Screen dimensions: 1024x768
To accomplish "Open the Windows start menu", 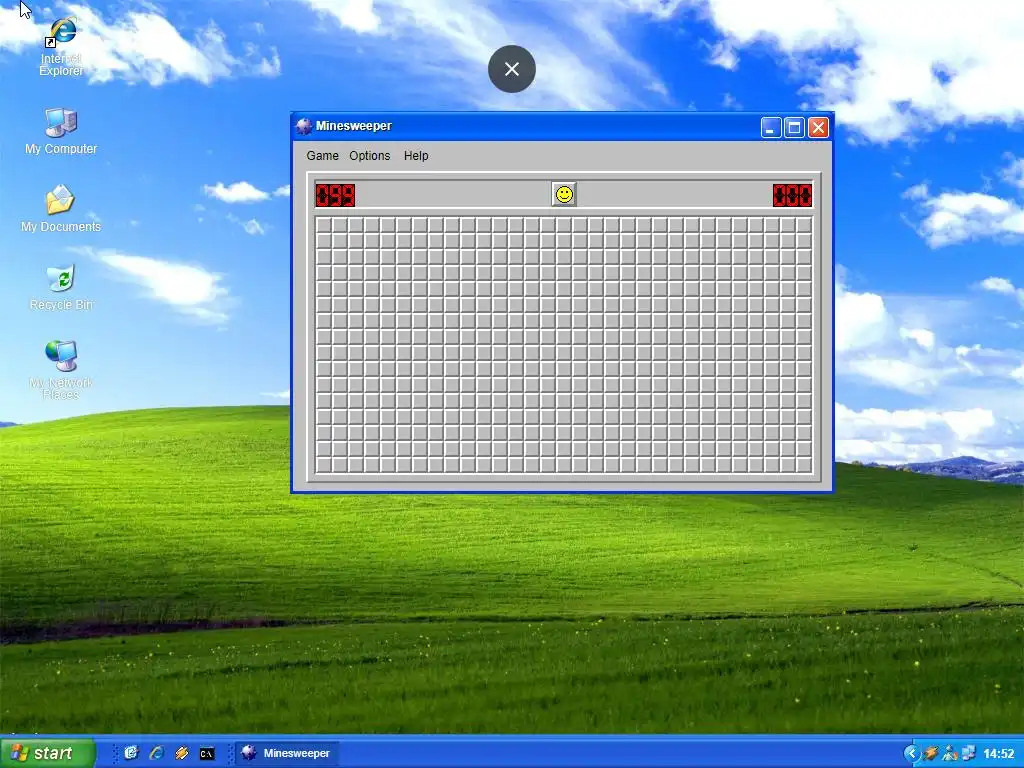I will (47, 753).
